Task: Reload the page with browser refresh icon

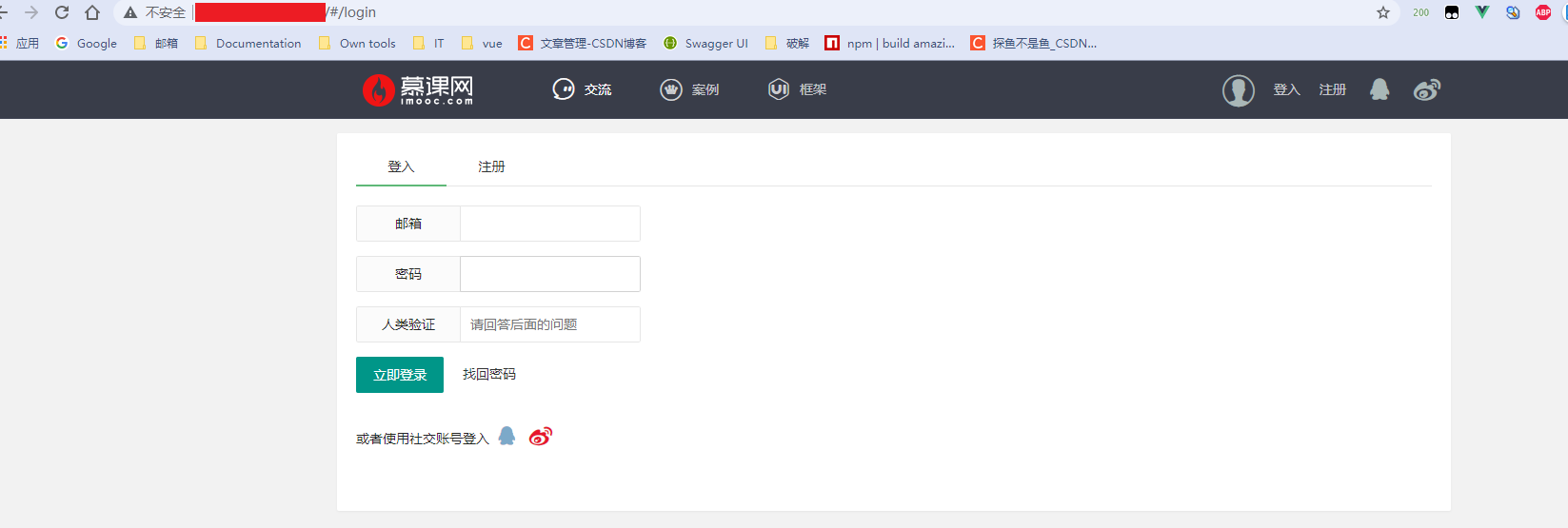Action: (62, 12)
